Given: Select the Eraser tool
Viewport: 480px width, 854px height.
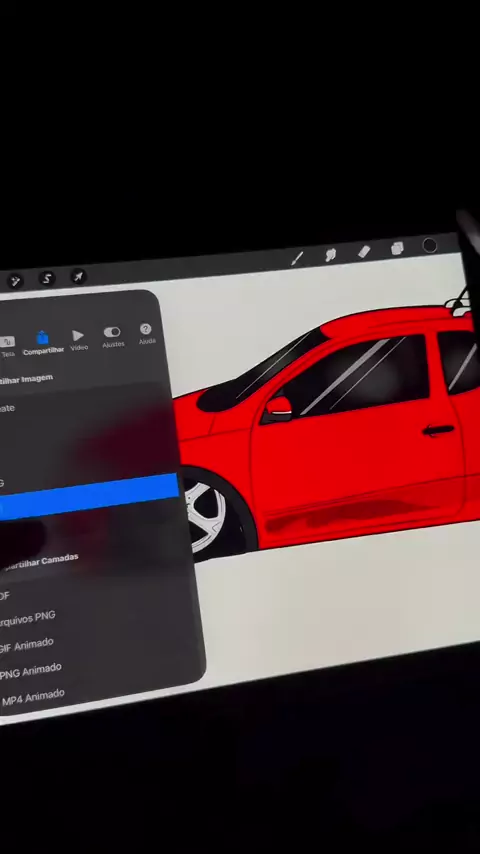Looking at the screenshot, I should 364,251.
